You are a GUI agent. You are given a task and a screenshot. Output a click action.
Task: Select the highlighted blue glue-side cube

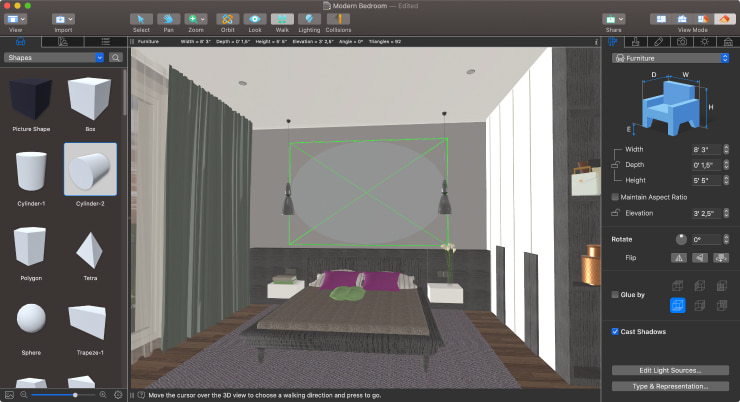tap(678, 305)
